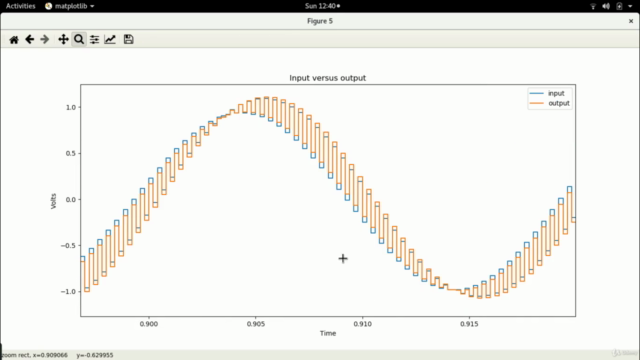Image resolution: width=640 pixels, height=360 pixels.
Task: Click the 0.0 y-axis tick label
Action: (x=71, y=200)
